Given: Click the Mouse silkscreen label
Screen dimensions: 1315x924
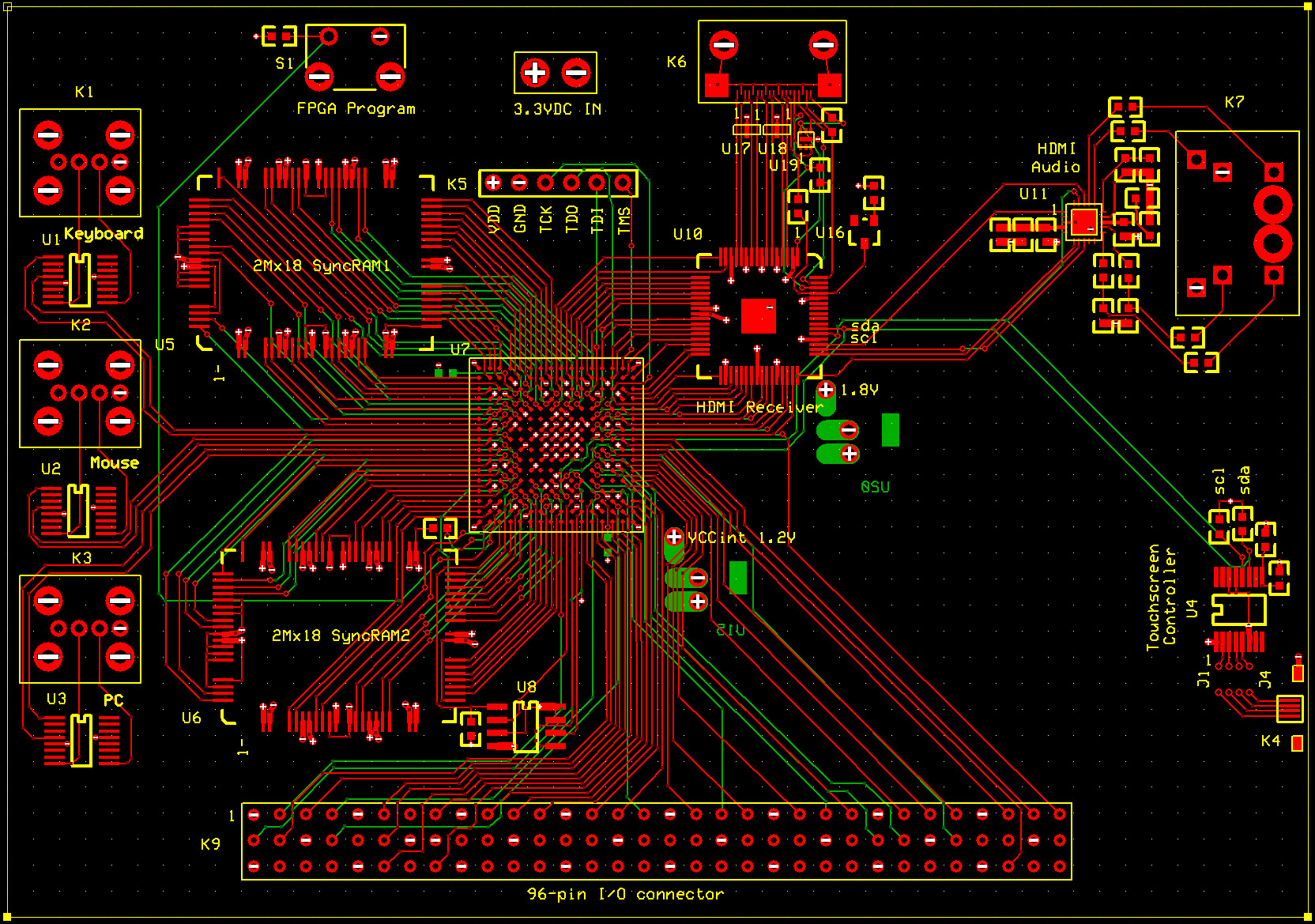Looking at the screenshot, I should tap(115, 463).
